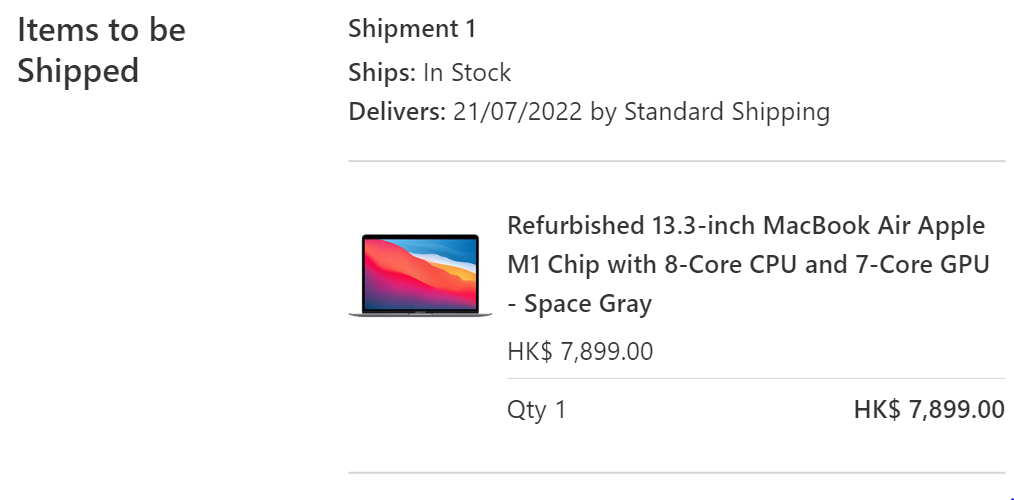Click the MacBook Air laptop base in image
The width and height of the screenshot is (1014, 500).
[420, 314]
